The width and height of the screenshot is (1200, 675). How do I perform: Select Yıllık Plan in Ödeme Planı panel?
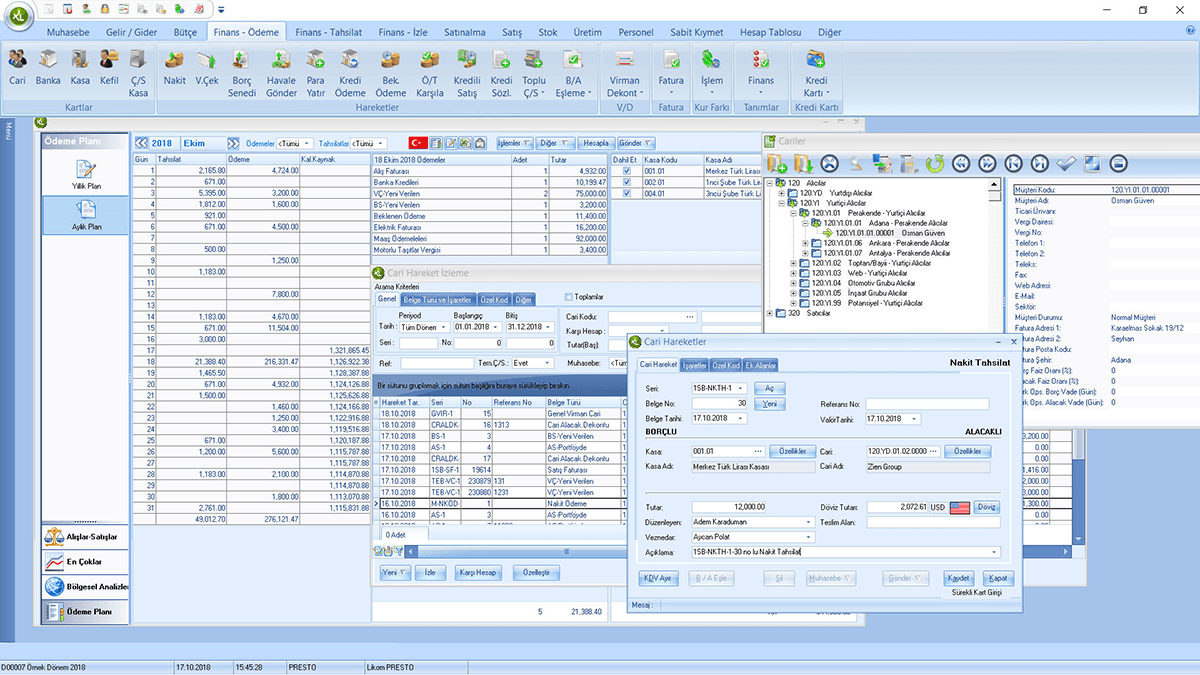tap(85, 174)
